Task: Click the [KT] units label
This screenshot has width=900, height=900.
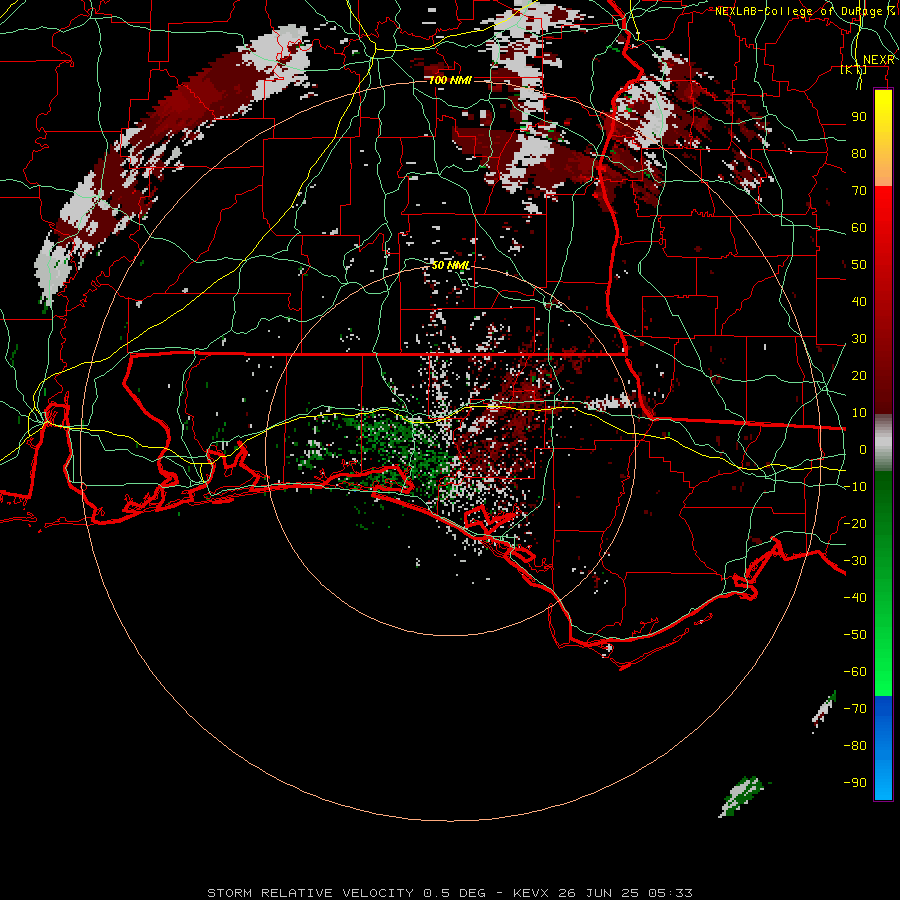Action: click(854, 69)
